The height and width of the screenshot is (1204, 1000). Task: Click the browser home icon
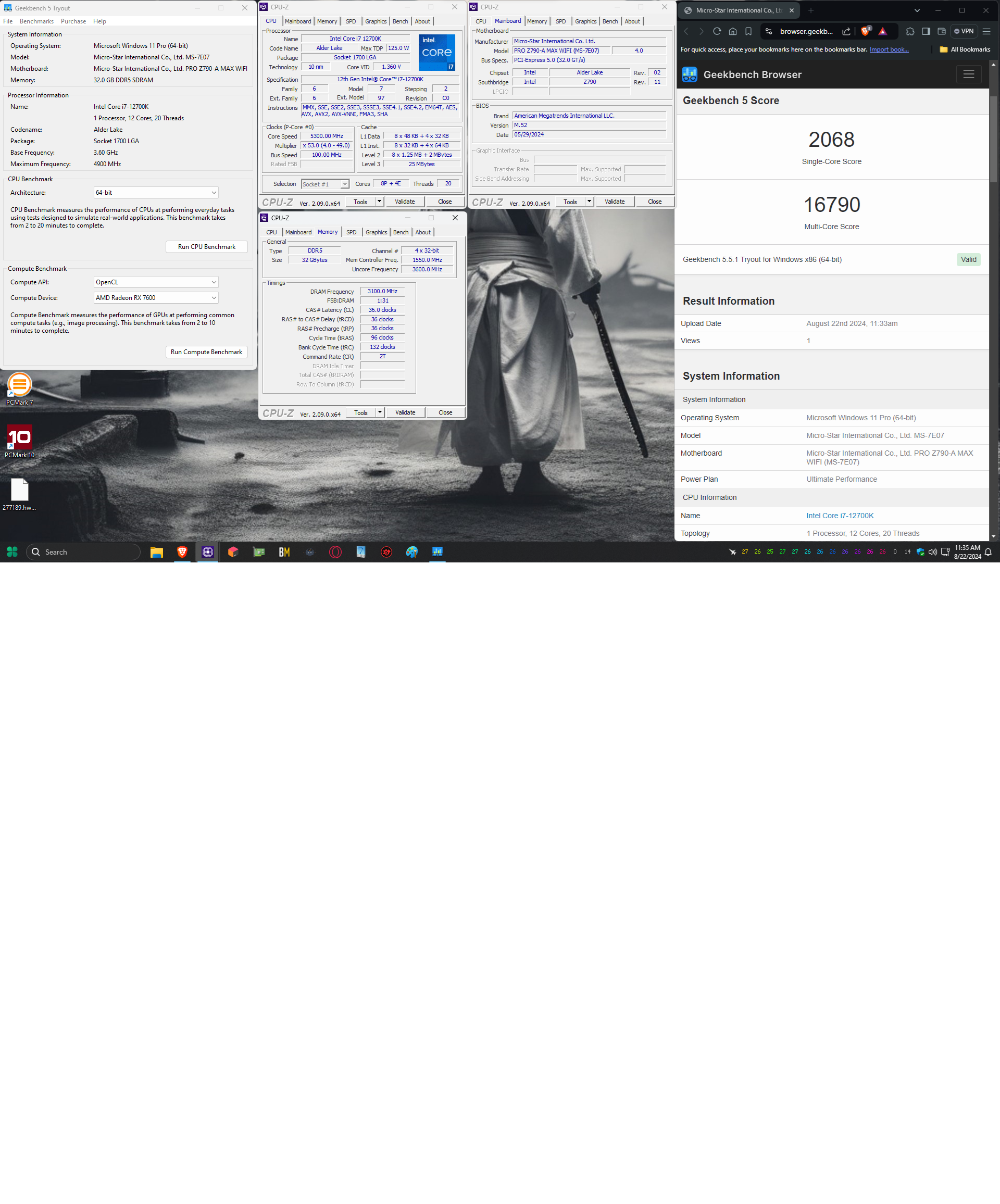click(733, 32)
